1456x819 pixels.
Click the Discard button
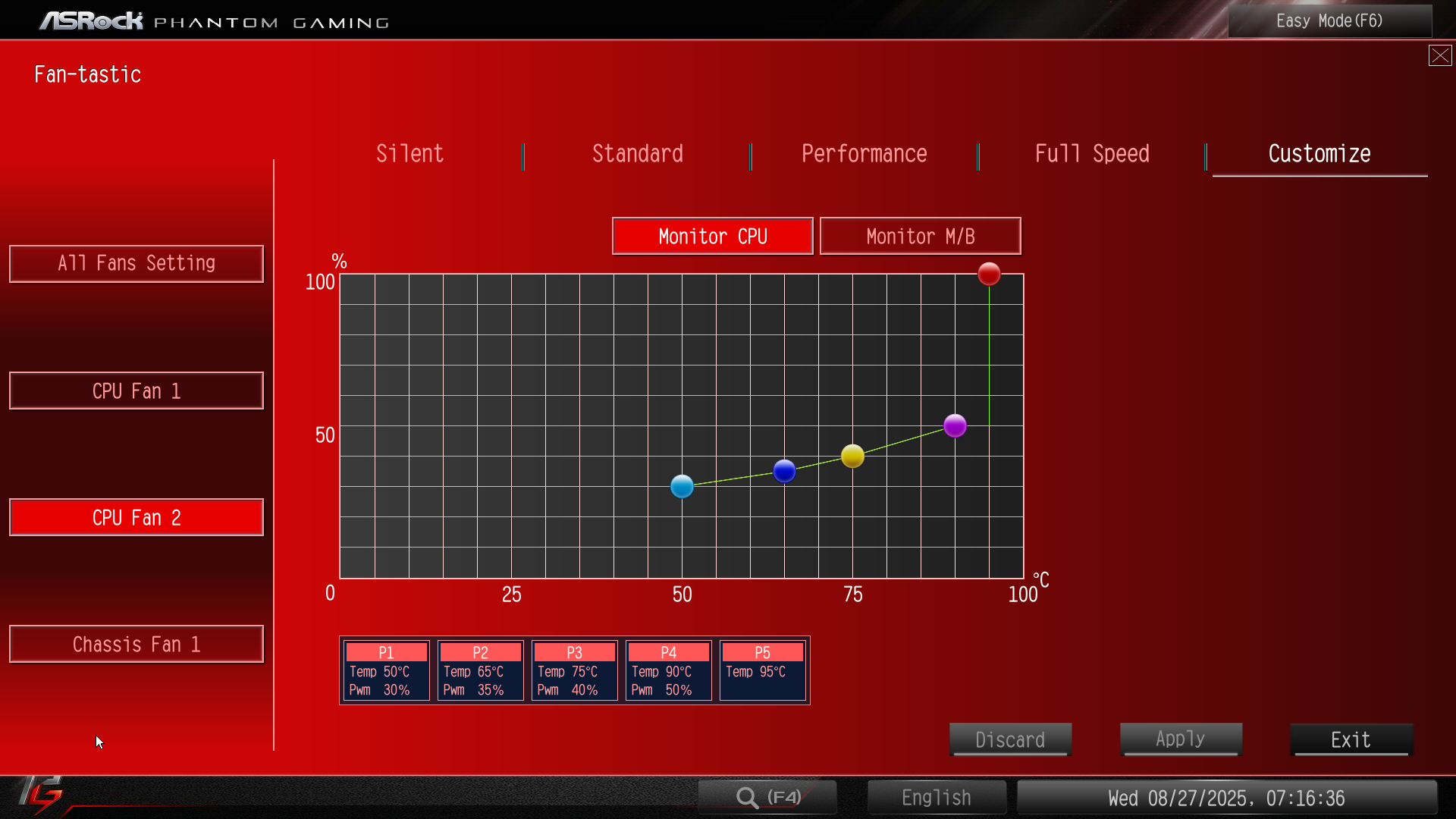coord(1010,739)
